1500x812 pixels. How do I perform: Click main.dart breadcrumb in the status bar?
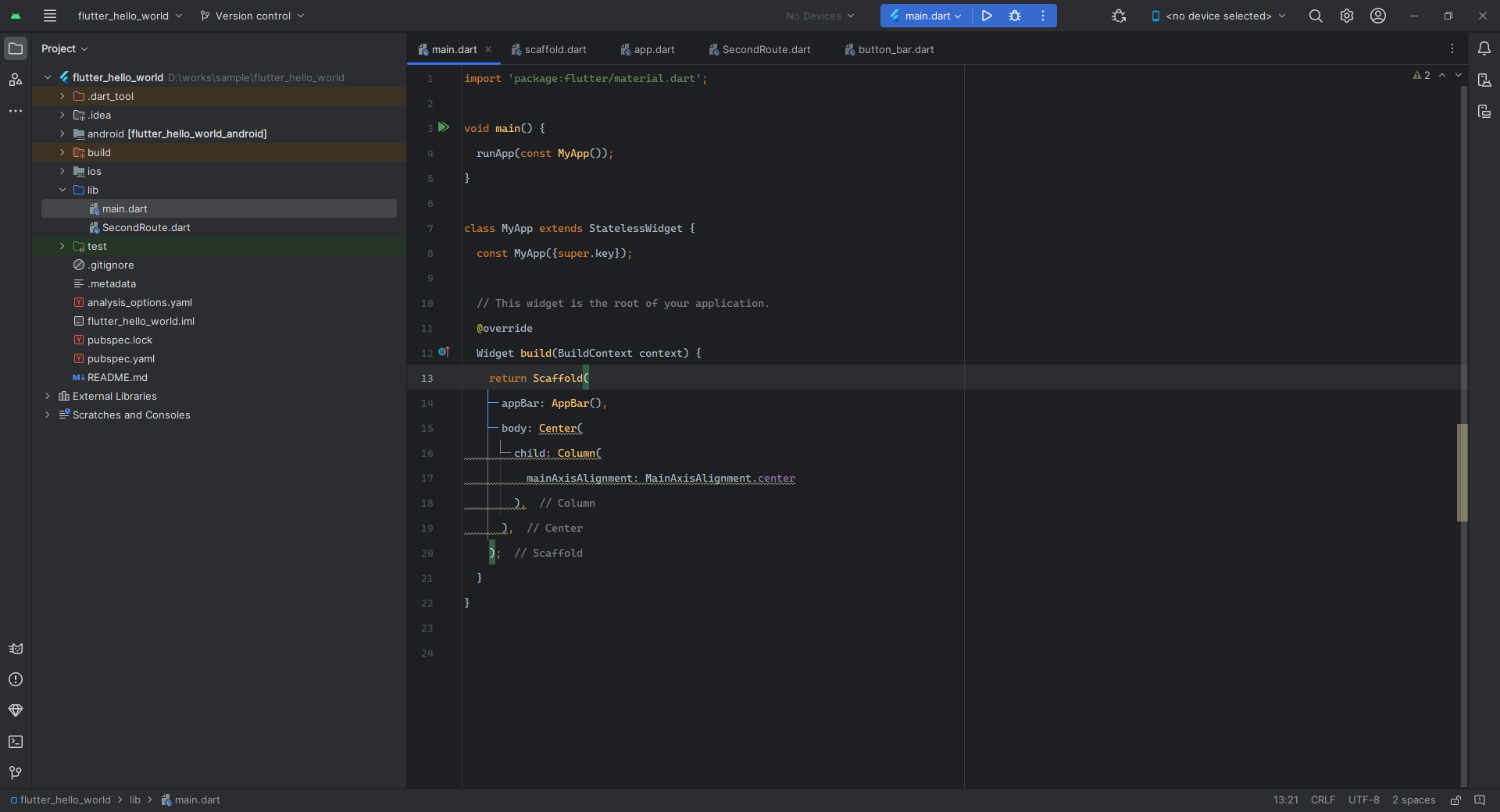click(191, 800)
